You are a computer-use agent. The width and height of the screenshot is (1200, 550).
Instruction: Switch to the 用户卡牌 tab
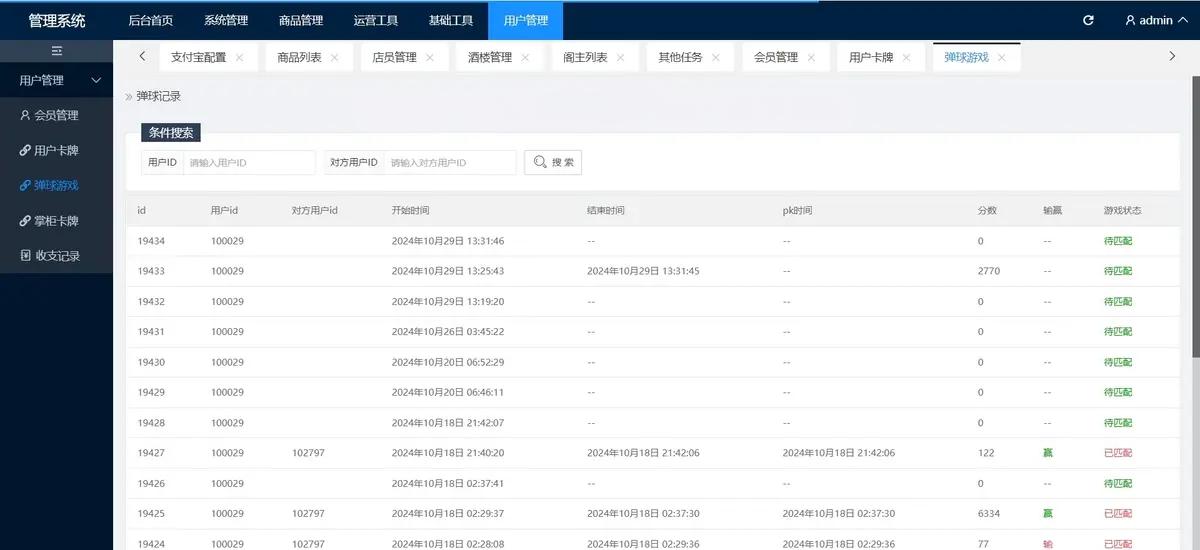(871, 58)
